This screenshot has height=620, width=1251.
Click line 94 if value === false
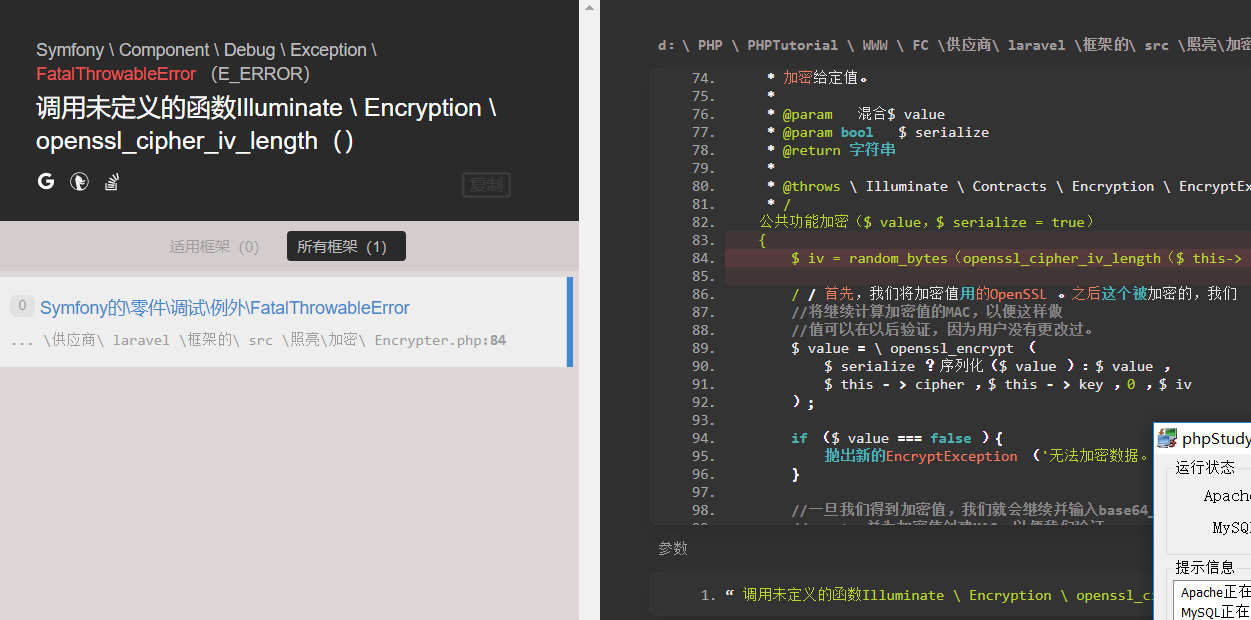897,438
